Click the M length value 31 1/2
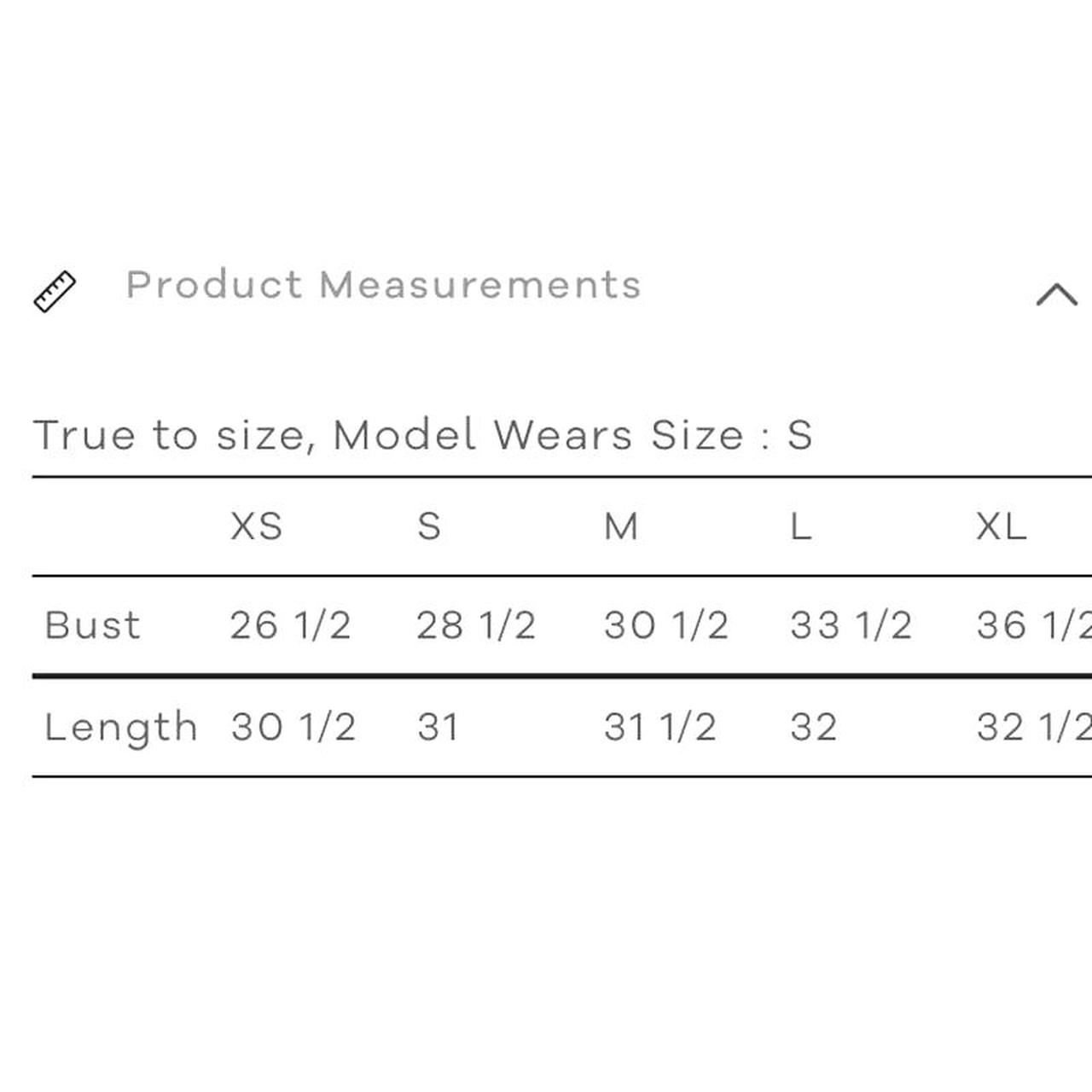This screenshot has width=1092, height=1092. coord(659,728)
